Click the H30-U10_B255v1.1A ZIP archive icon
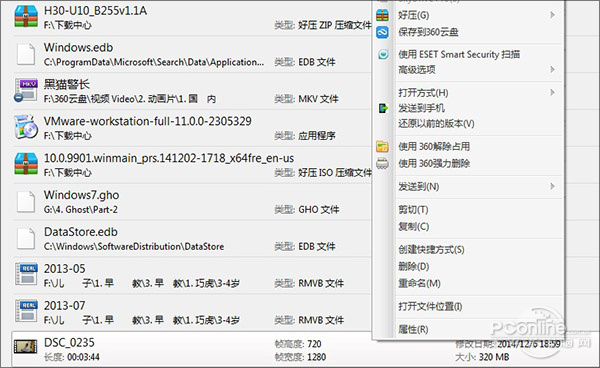Viewport: 600px width, 368px height. coord(26,16)
